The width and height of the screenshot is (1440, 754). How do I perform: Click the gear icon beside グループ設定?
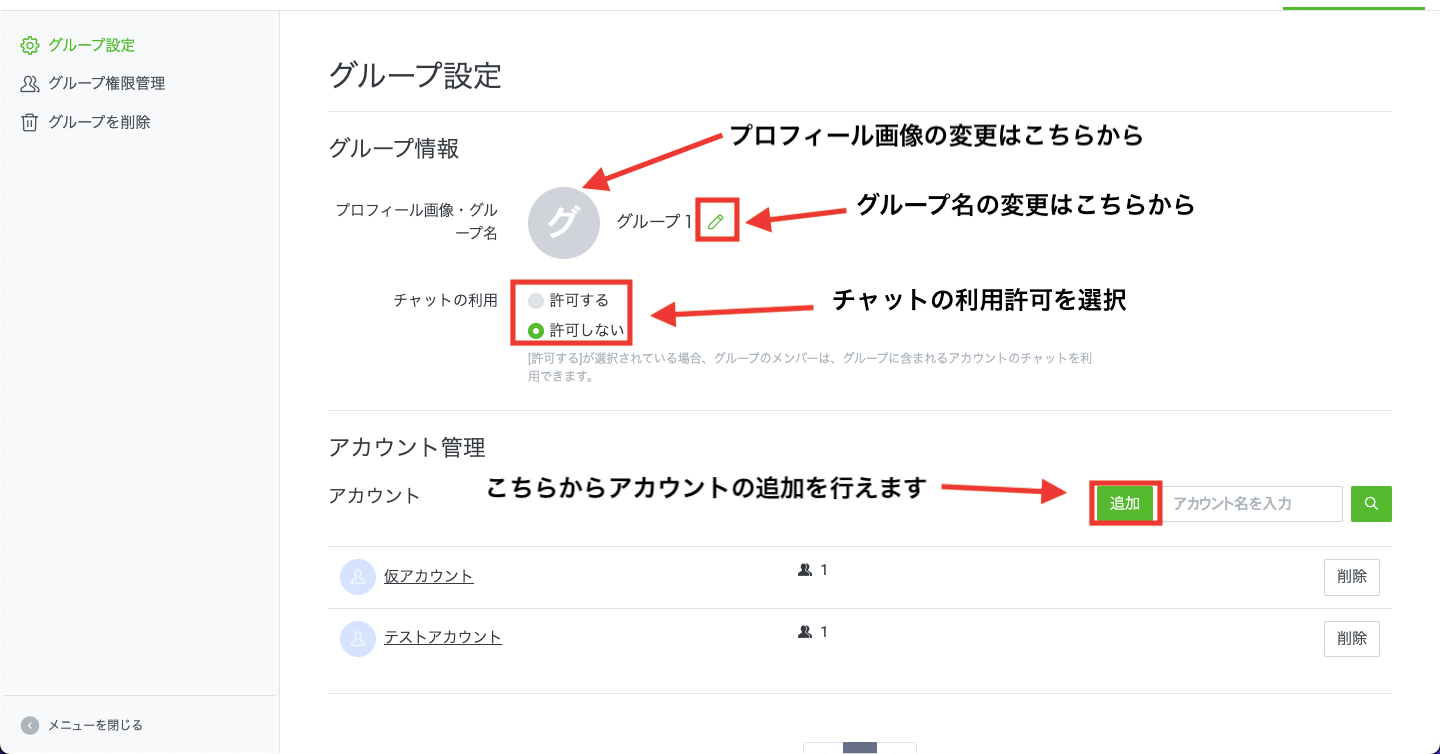[30, 46]
